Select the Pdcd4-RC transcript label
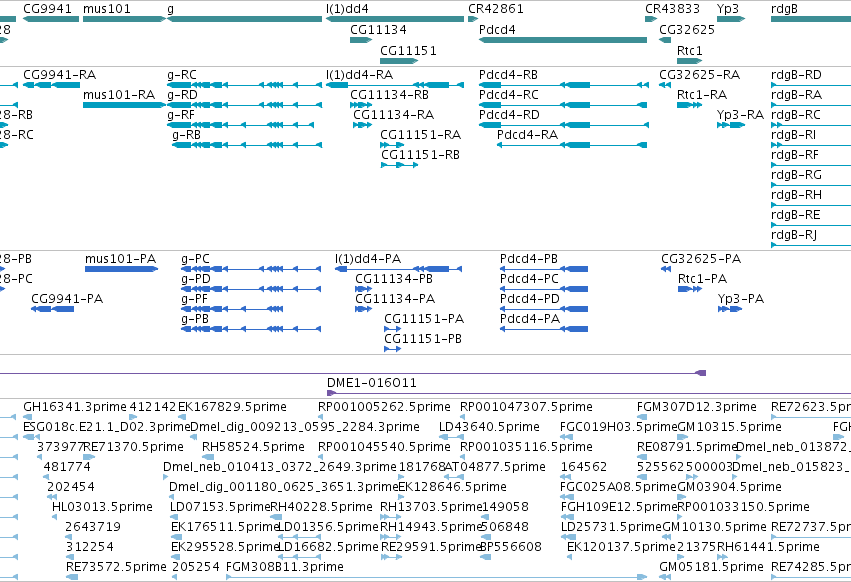Image resolution: width=851 pixels, height=582 pixels. pyautogui.click(x=509, y=94)
